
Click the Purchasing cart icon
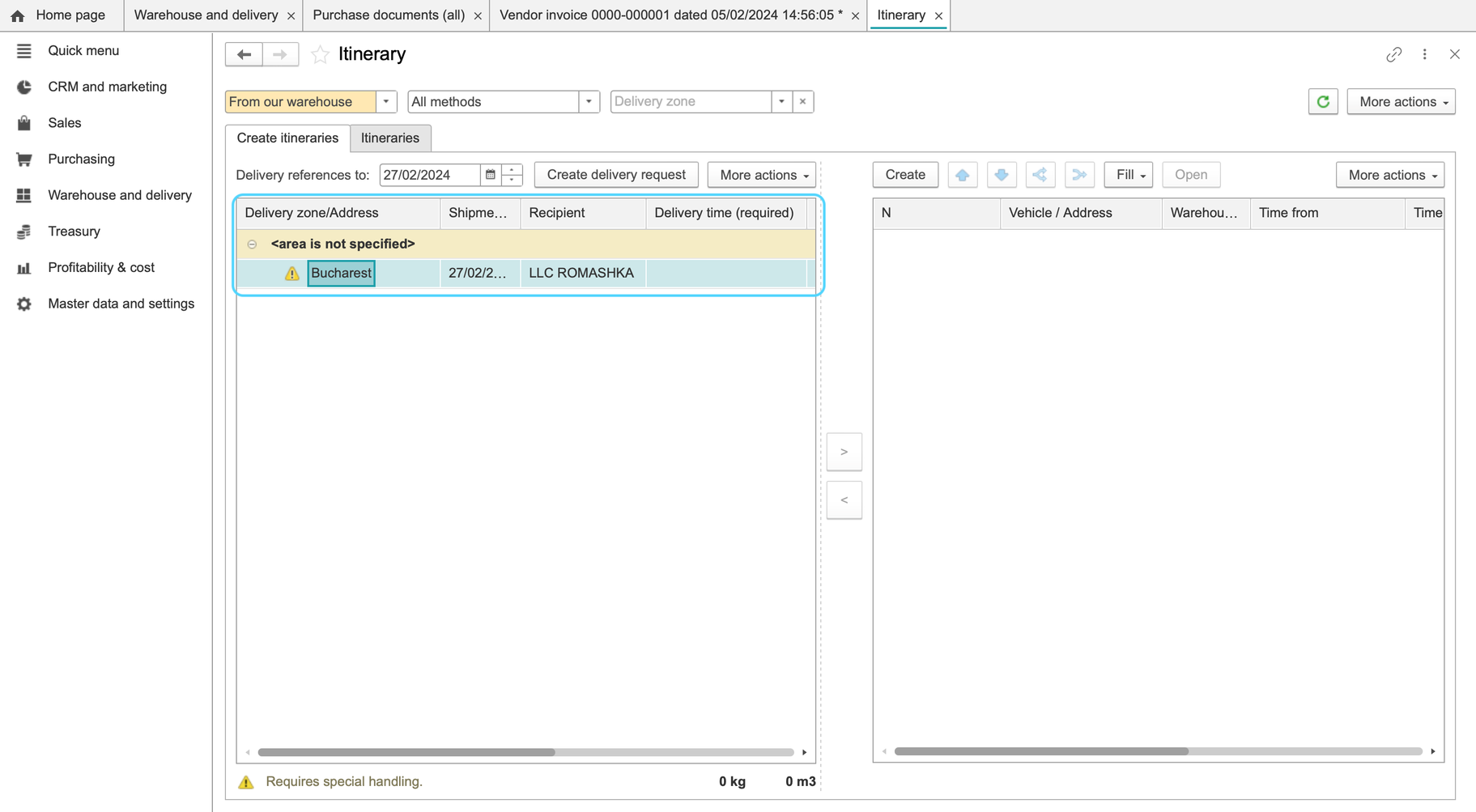(x=23, y=159)
